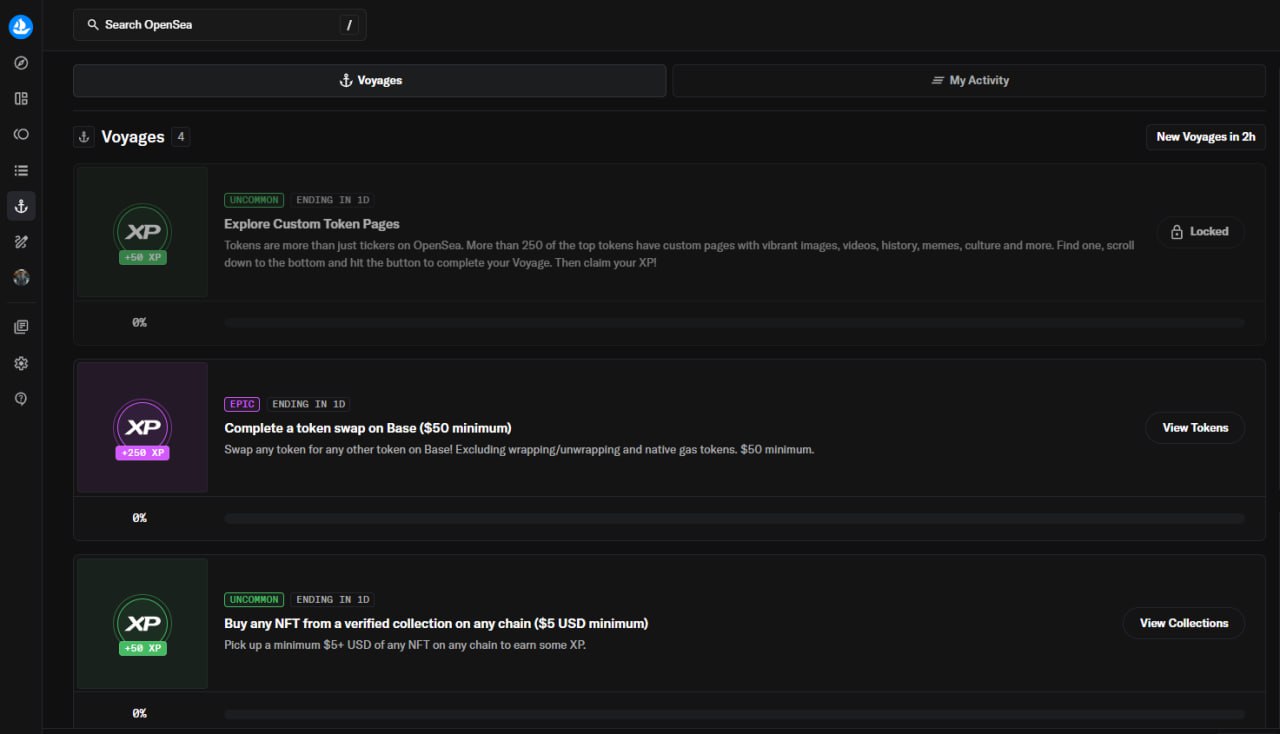The height and width of the screenshot is (734, 1280).
Task: Click the 'Tokens are more than just tickers' description
Action: 680,253
